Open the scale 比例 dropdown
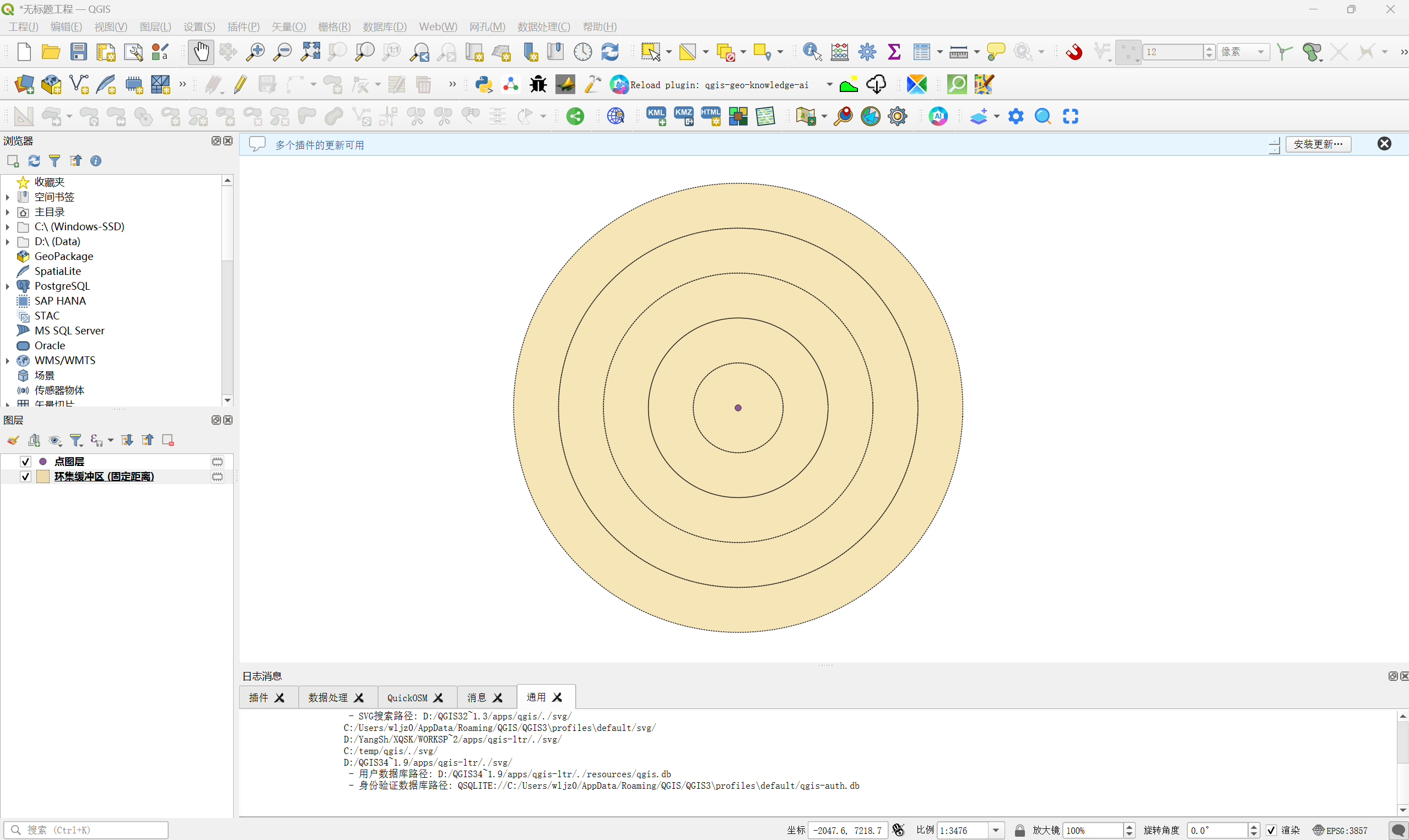 (996, 831)
